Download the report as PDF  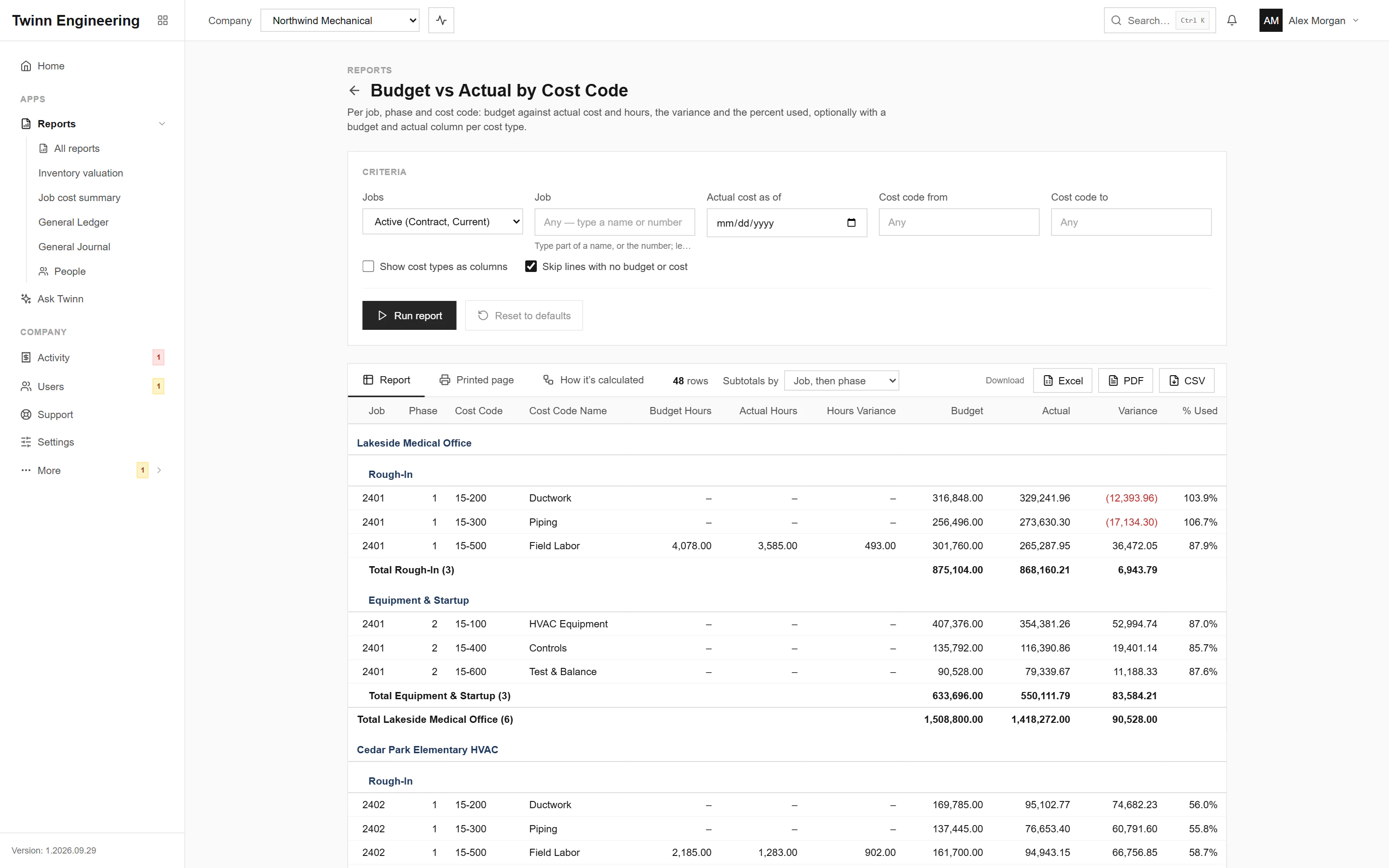tap(1125, 380)
